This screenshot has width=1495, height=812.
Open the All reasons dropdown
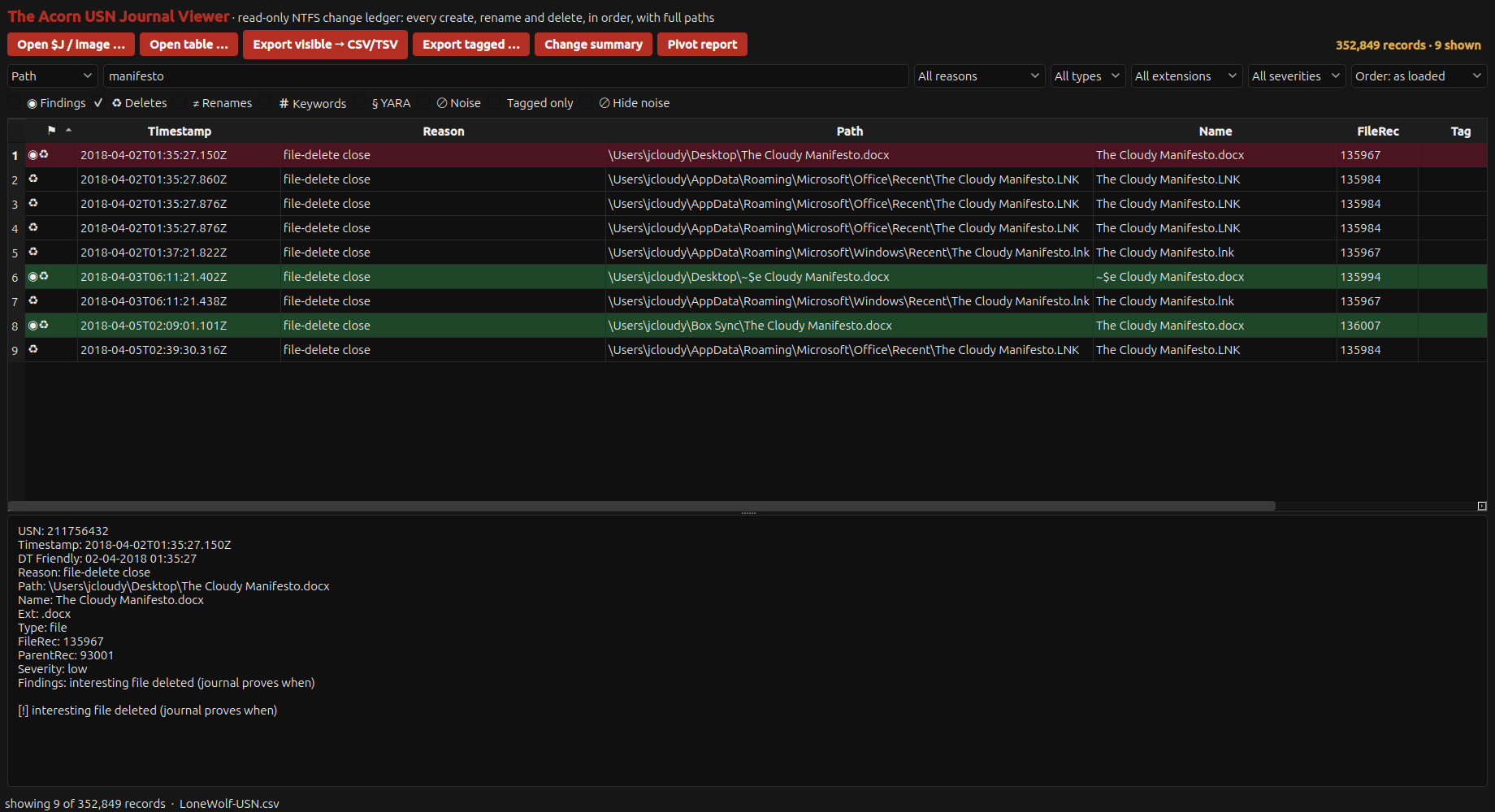(x=979, y=76)
